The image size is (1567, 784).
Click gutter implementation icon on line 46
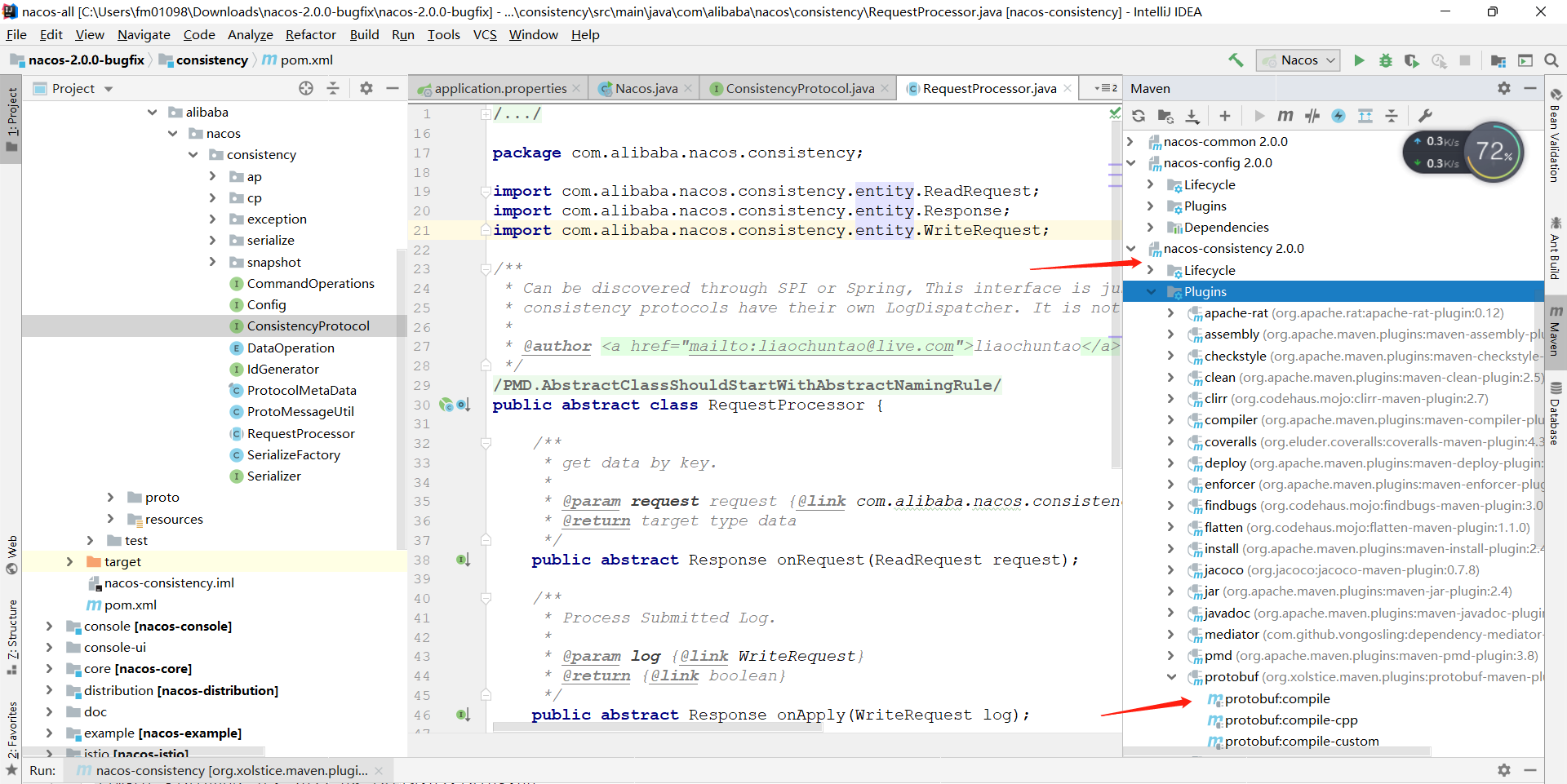point(463,715)
